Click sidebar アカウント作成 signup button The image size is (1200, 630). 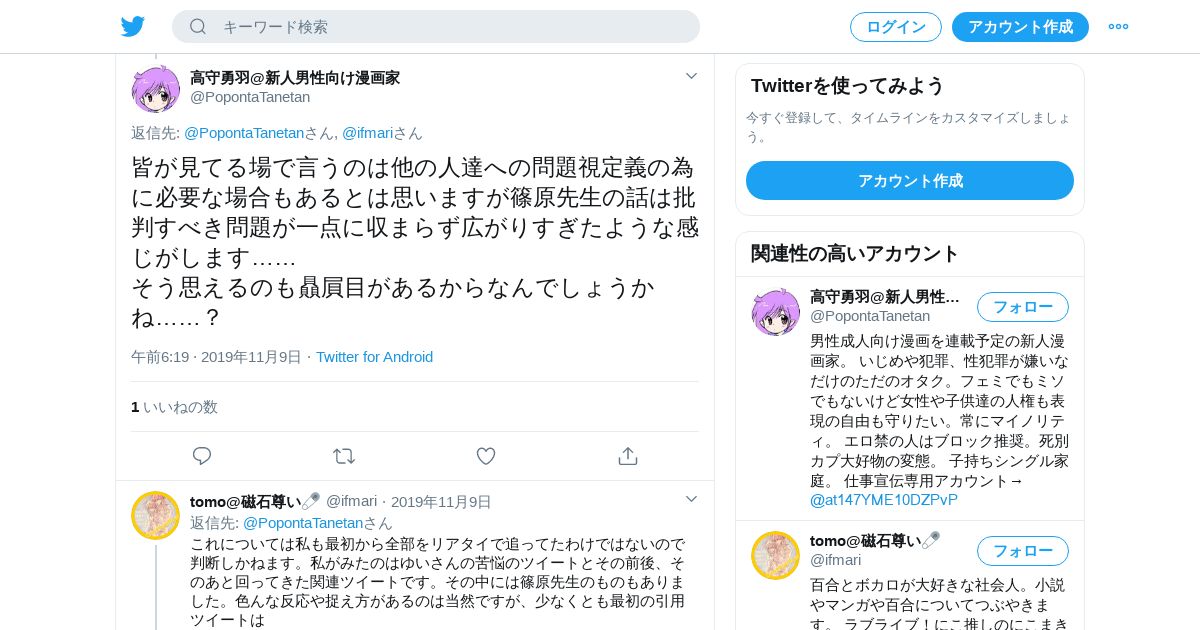click(x=910, y=181)
